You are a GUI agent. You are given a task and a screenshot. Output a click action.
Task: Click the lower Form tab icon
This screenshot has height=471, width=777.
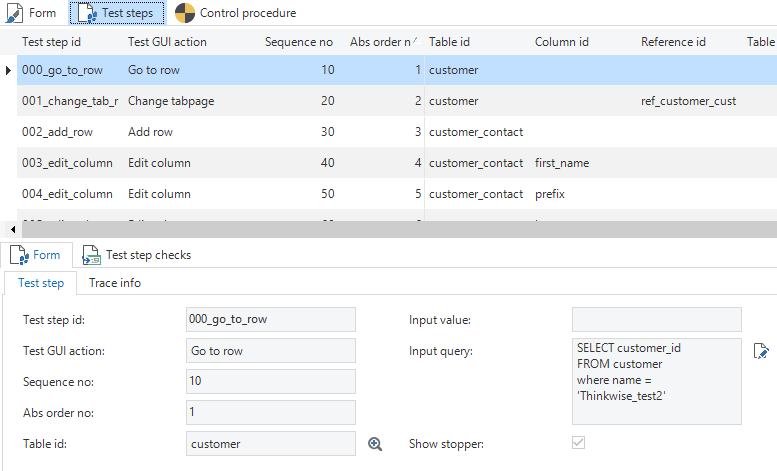click(20, 255)
